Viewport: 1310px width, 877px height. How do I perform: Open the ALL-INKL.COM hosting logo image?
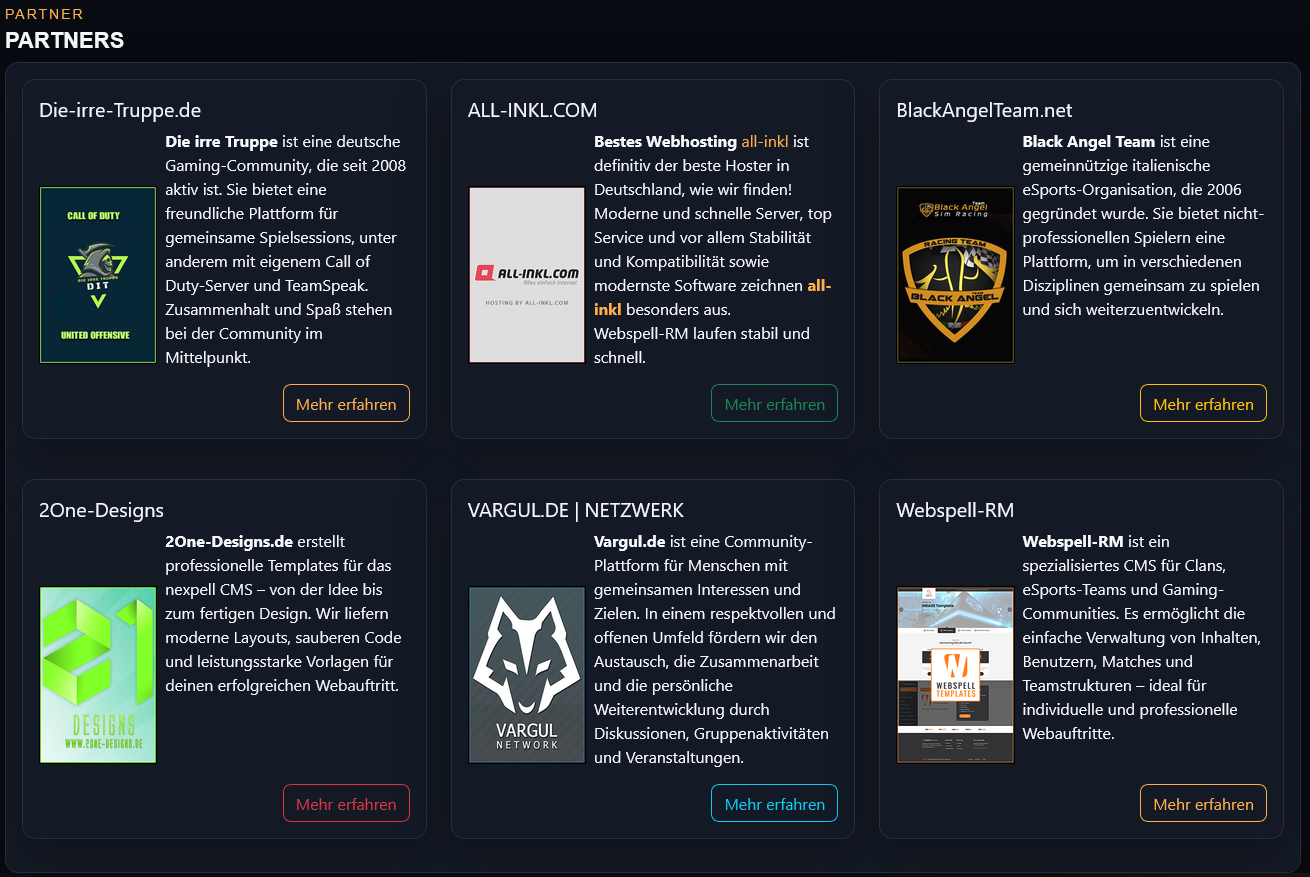click(527, 275)
